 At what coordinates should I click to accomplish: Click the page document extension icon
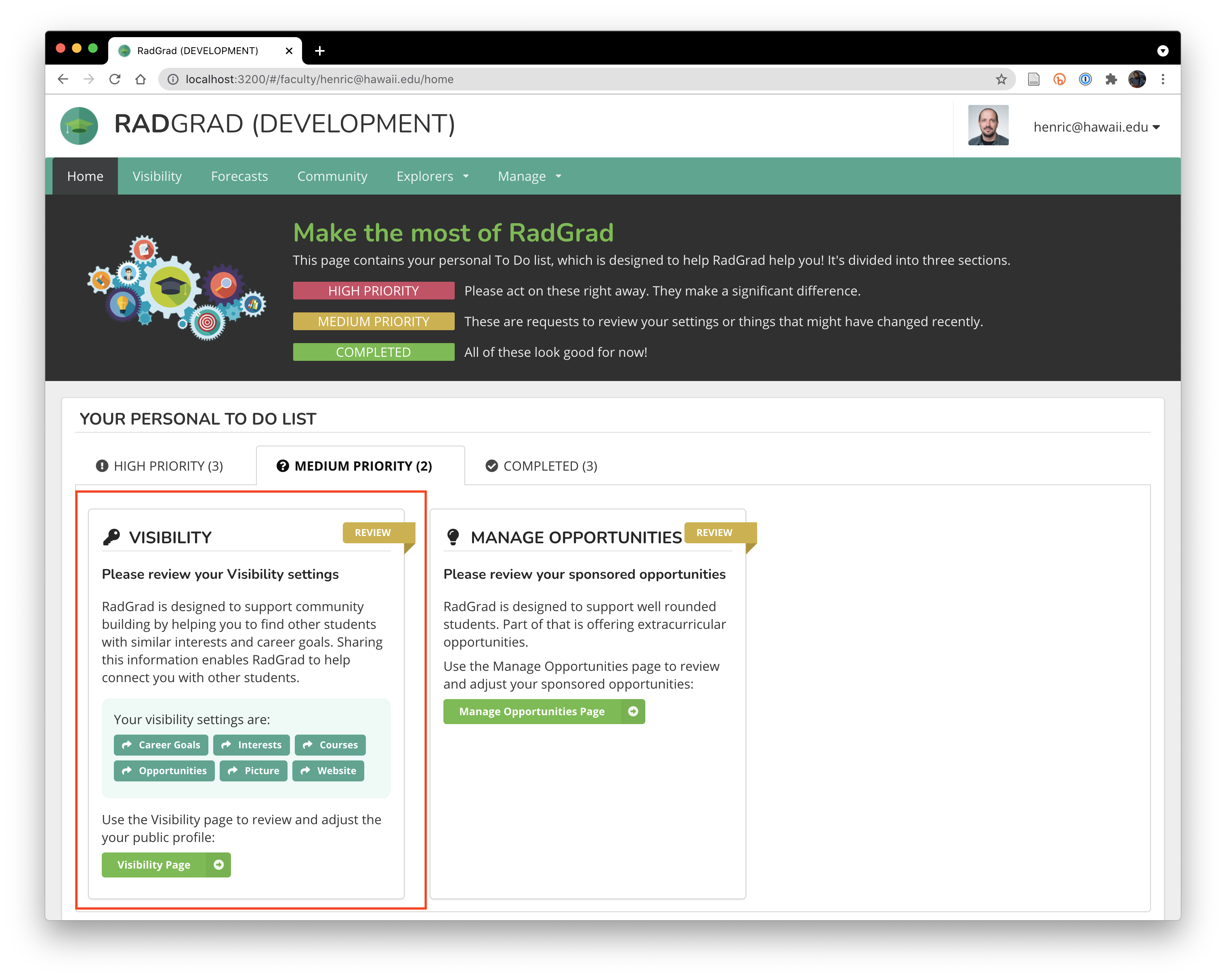point(1034,79)
